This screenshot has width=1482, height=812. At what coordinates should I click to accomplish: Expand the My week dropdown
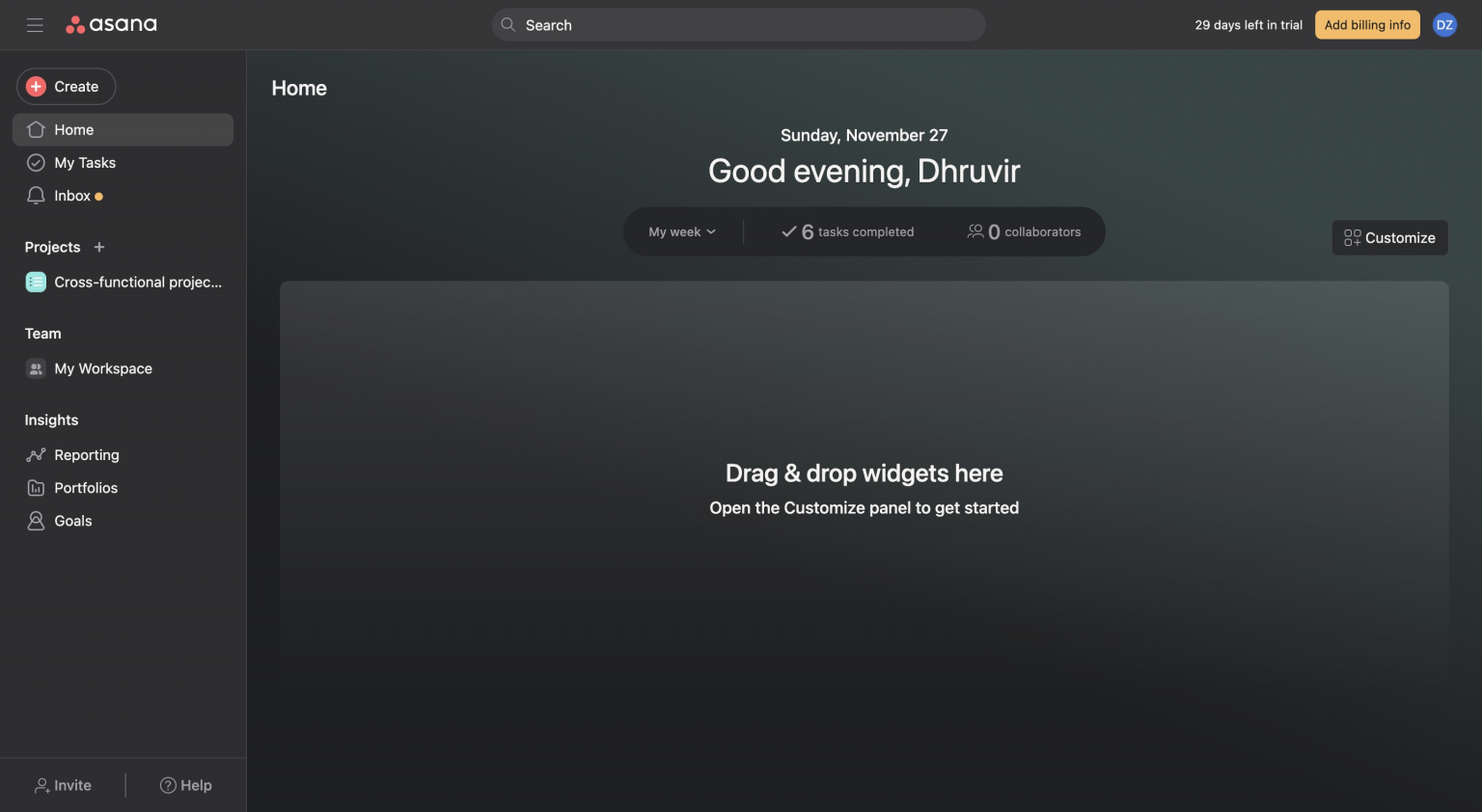pos(682,232)
